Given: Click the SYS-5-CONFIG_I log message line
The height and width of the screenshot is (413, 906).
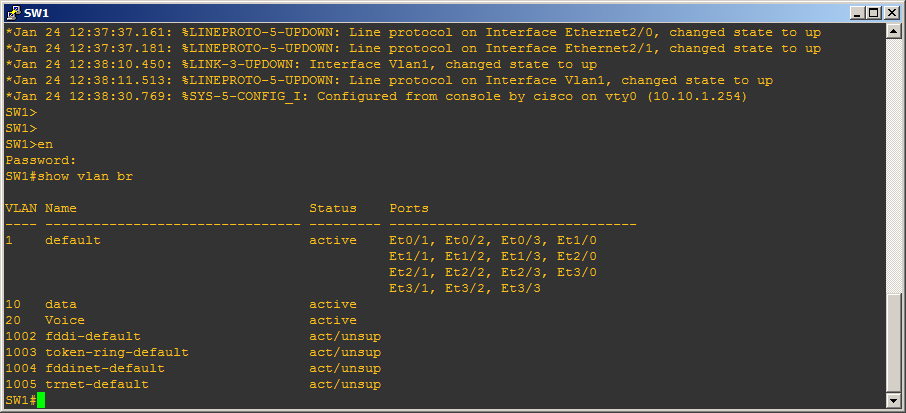Looking at the screenshot, I should pos(376,96).
